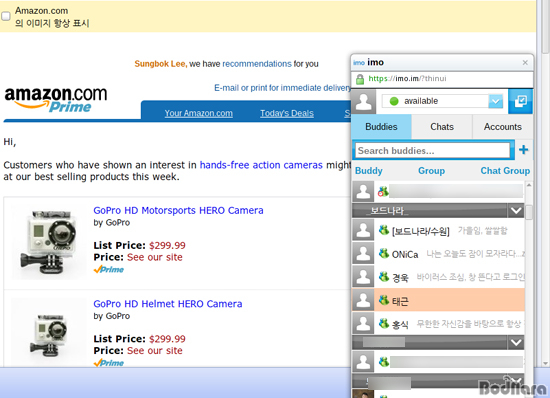Click the imo logo in the title bar
The width and height of the screenshot is (550, 398).
point(359,63)
